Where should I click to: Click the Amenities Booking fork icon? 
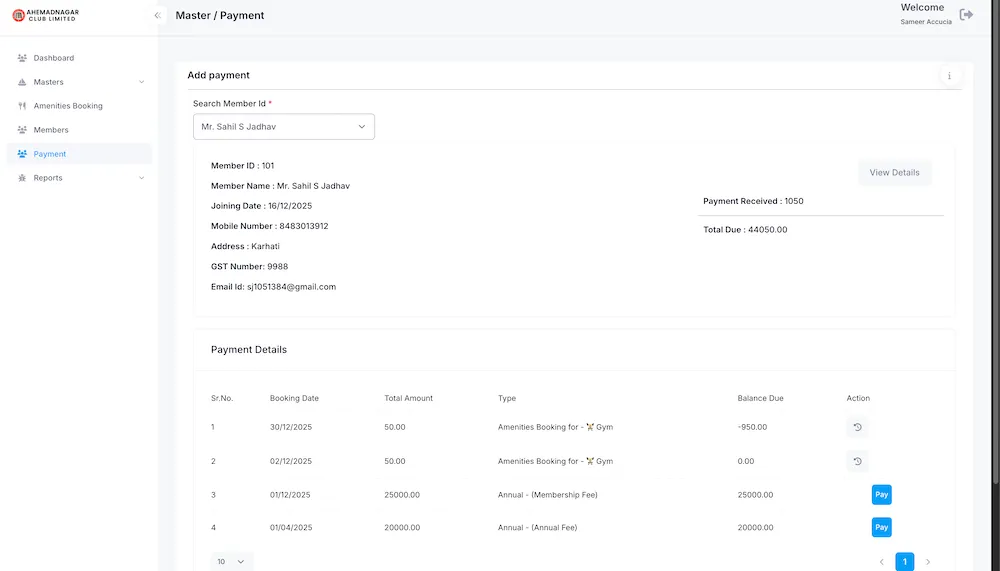point(22,106)
